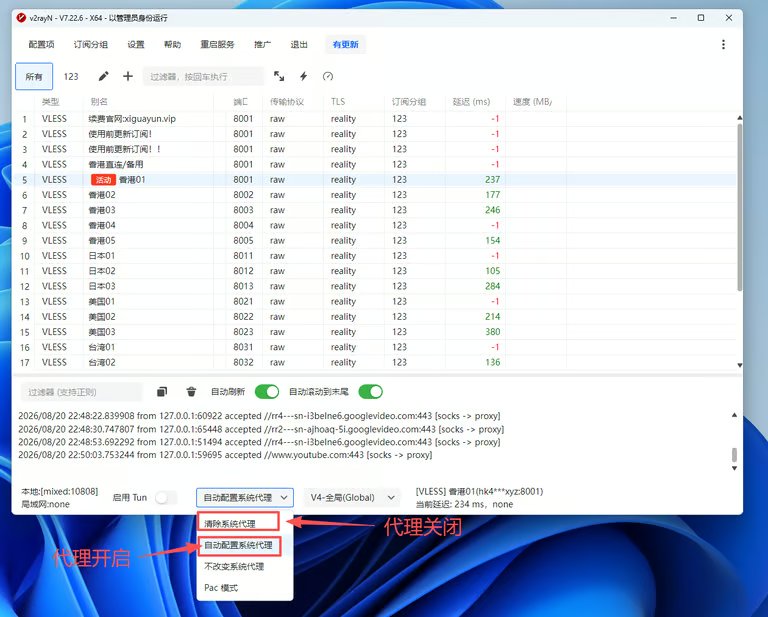
Task: Click the server list vertical scrollbar thumb
Action: [740, 208]
